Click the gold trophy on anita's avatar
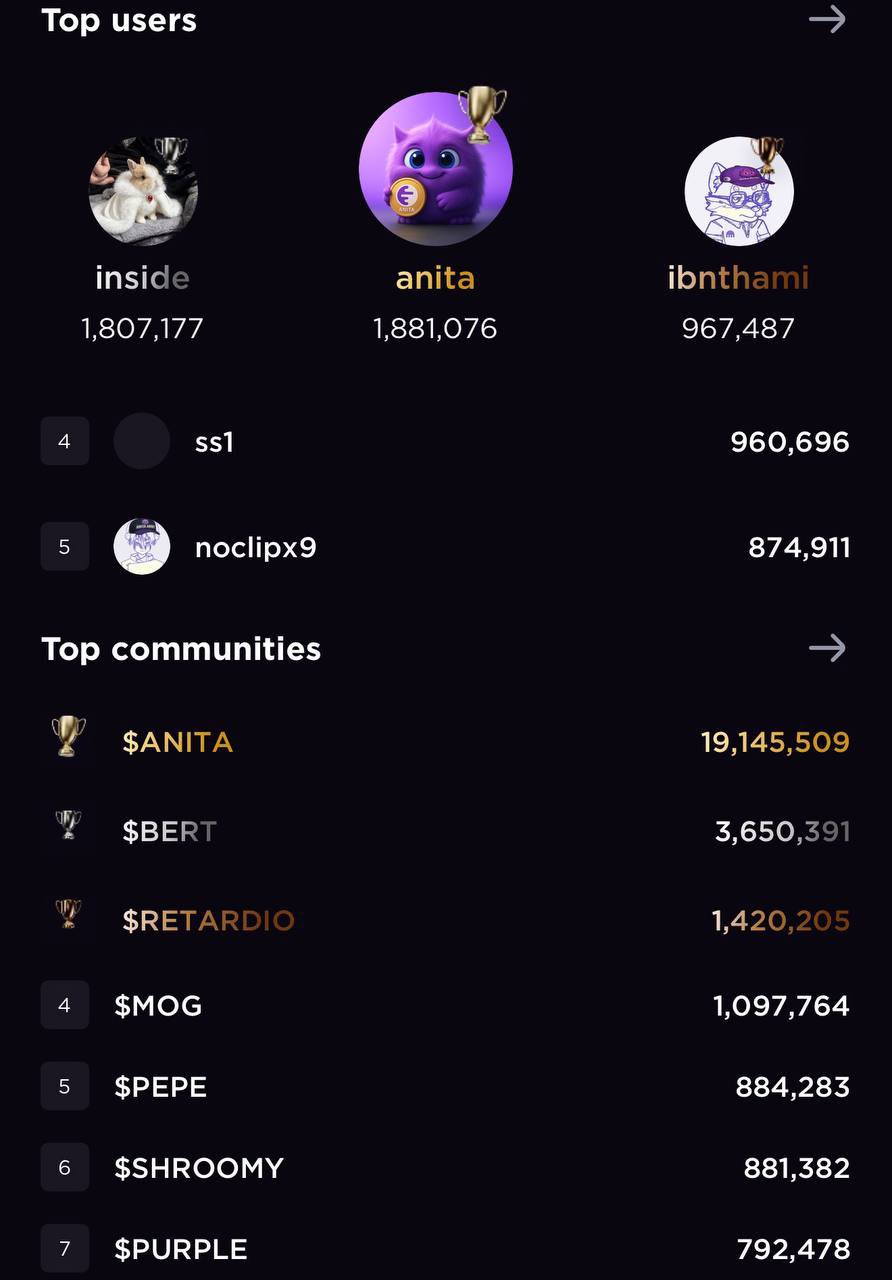Screen dimensions: 892x1280 click(481, 113)
